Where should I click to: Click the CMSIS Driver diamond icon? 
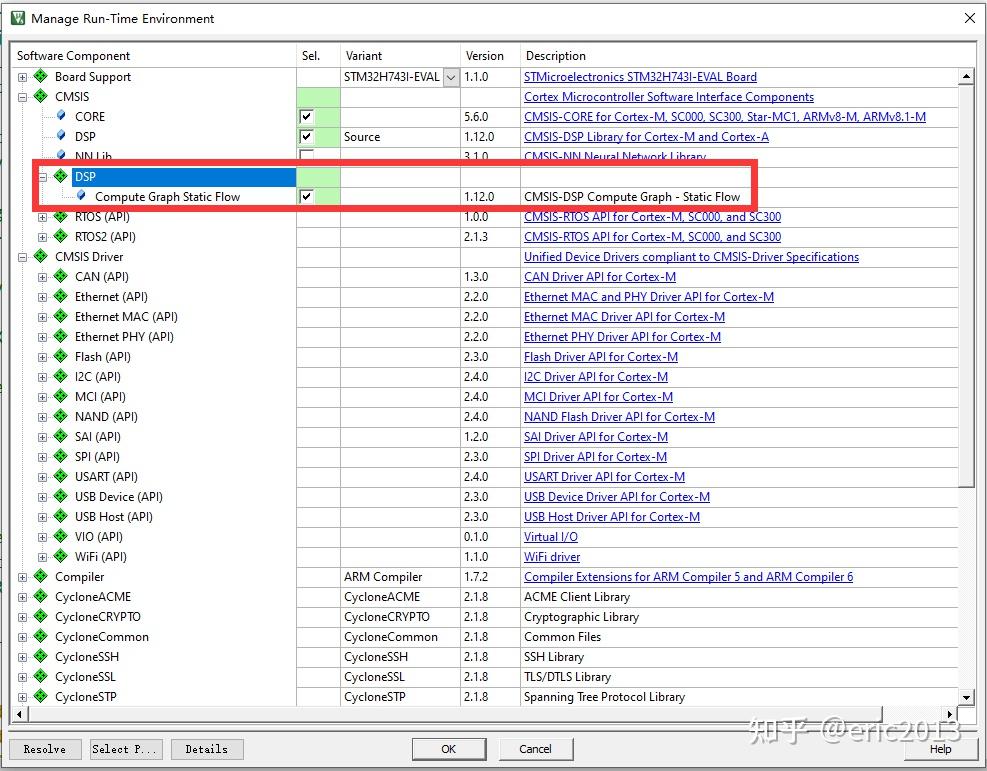[41, 256]
